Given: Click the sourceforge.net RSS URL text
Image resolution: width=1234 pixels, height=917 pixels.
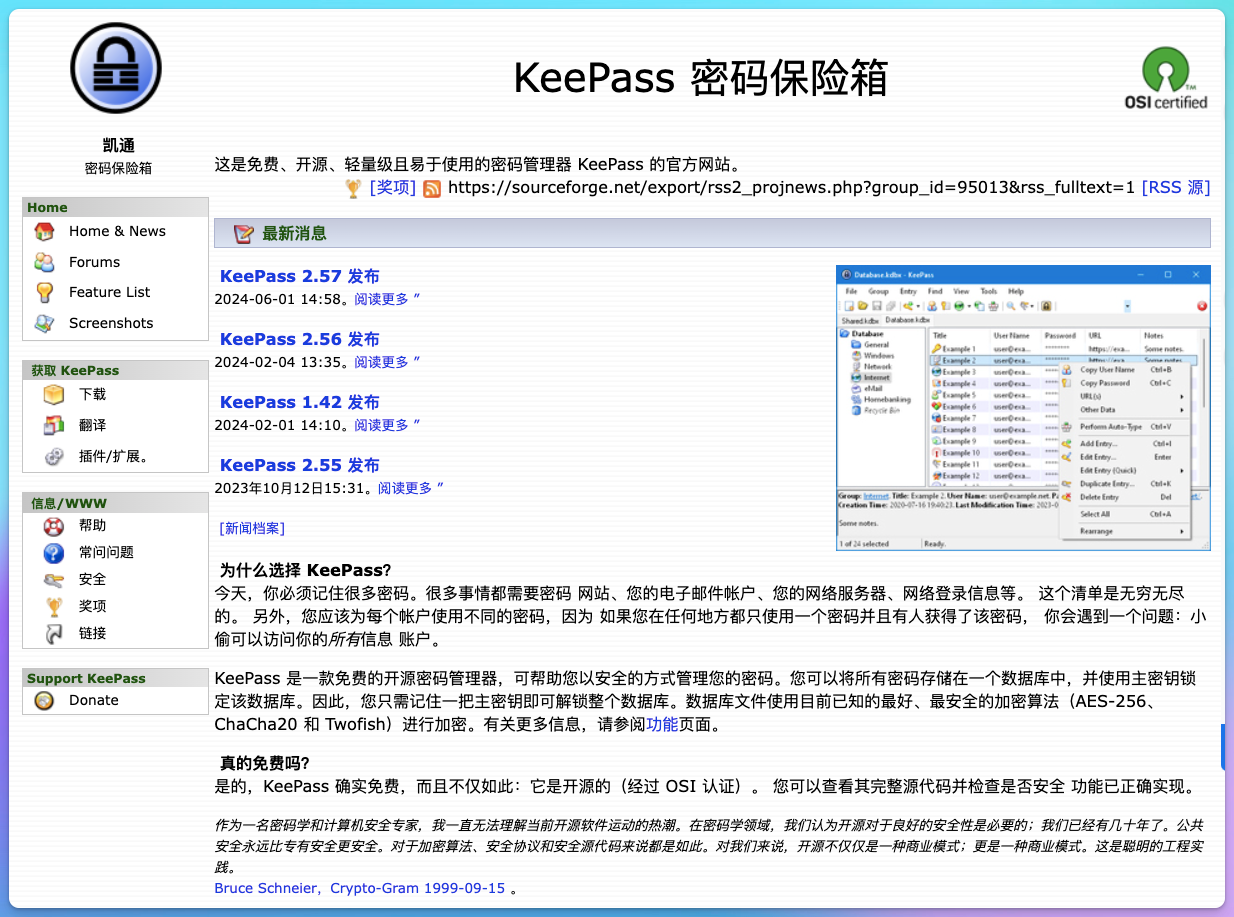Looking at the screenshot, I should [x=791, y=188].
